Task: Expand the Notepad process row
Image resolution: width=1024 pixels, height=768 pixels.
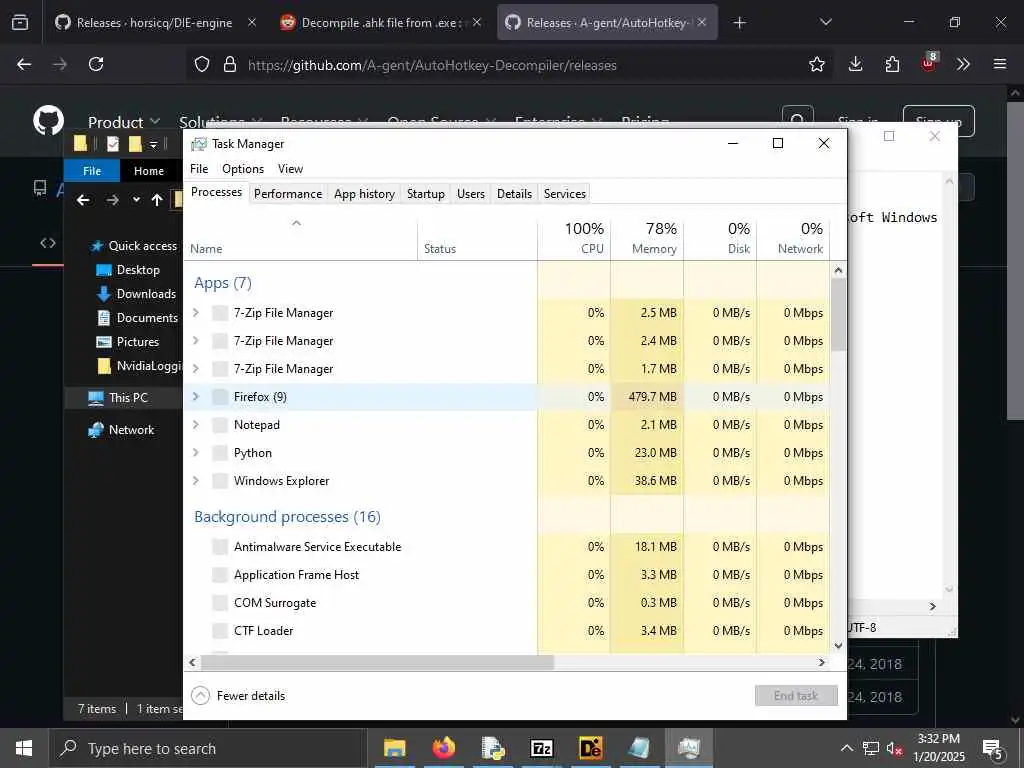Action: click(195, 424)
